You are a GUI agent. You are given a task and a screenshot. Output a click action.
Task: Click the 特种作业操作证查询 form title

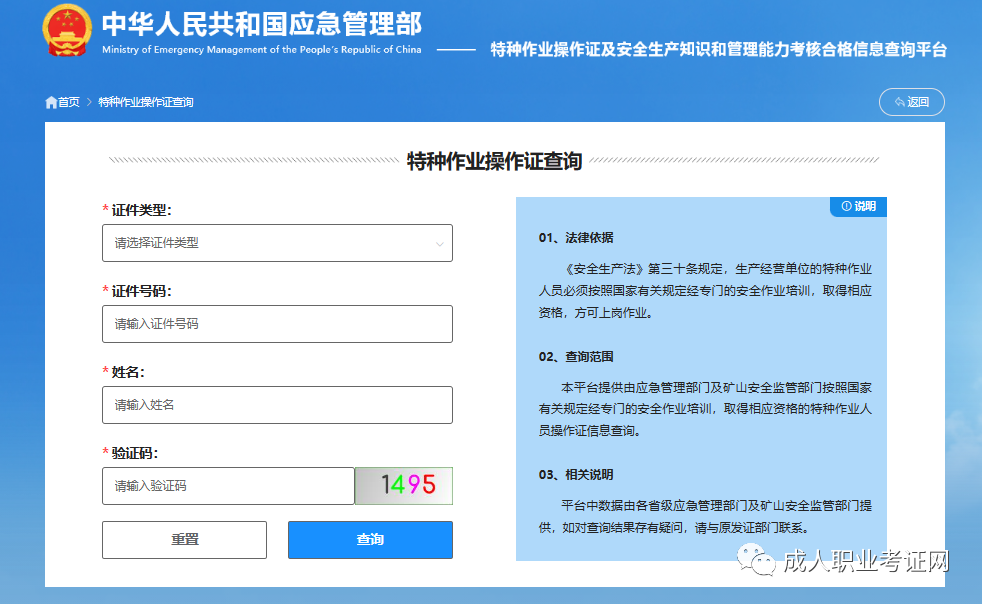[494, 161]
